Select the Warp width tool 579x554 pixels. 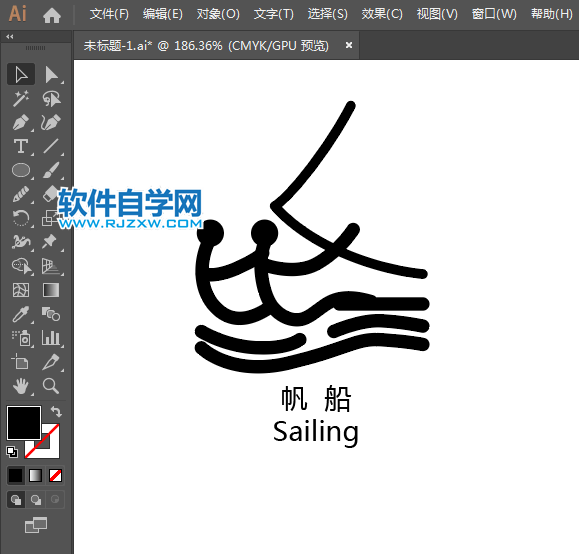point(21,242)
